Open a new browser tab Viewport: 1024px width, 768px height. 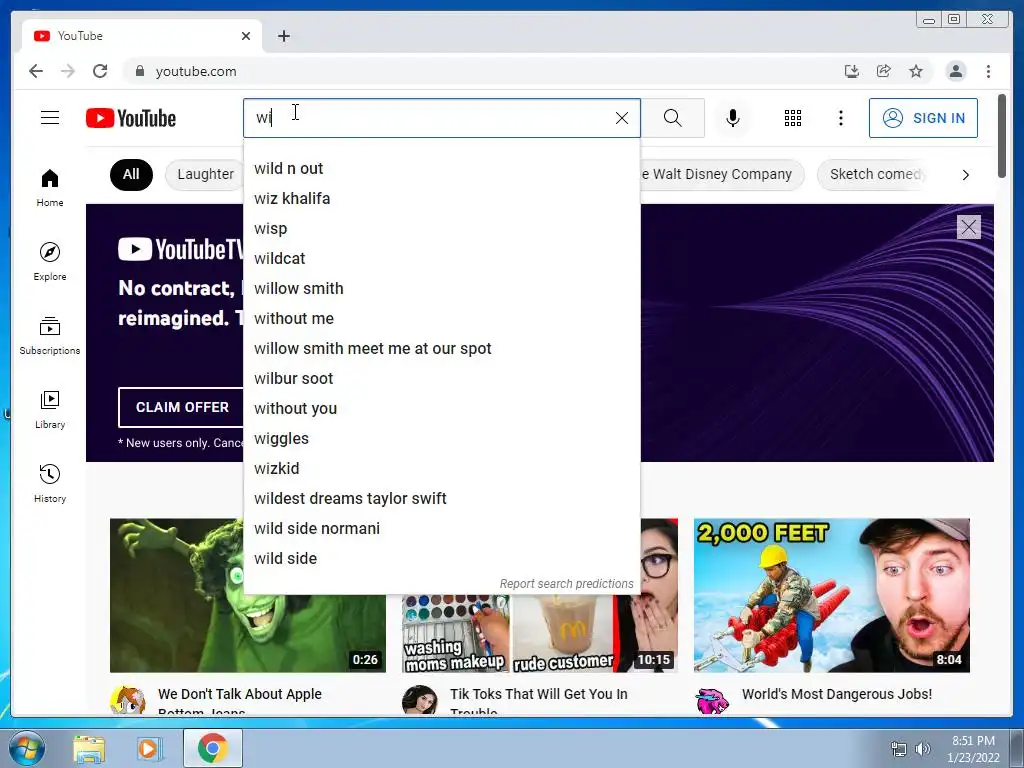(x=283, y=36)
